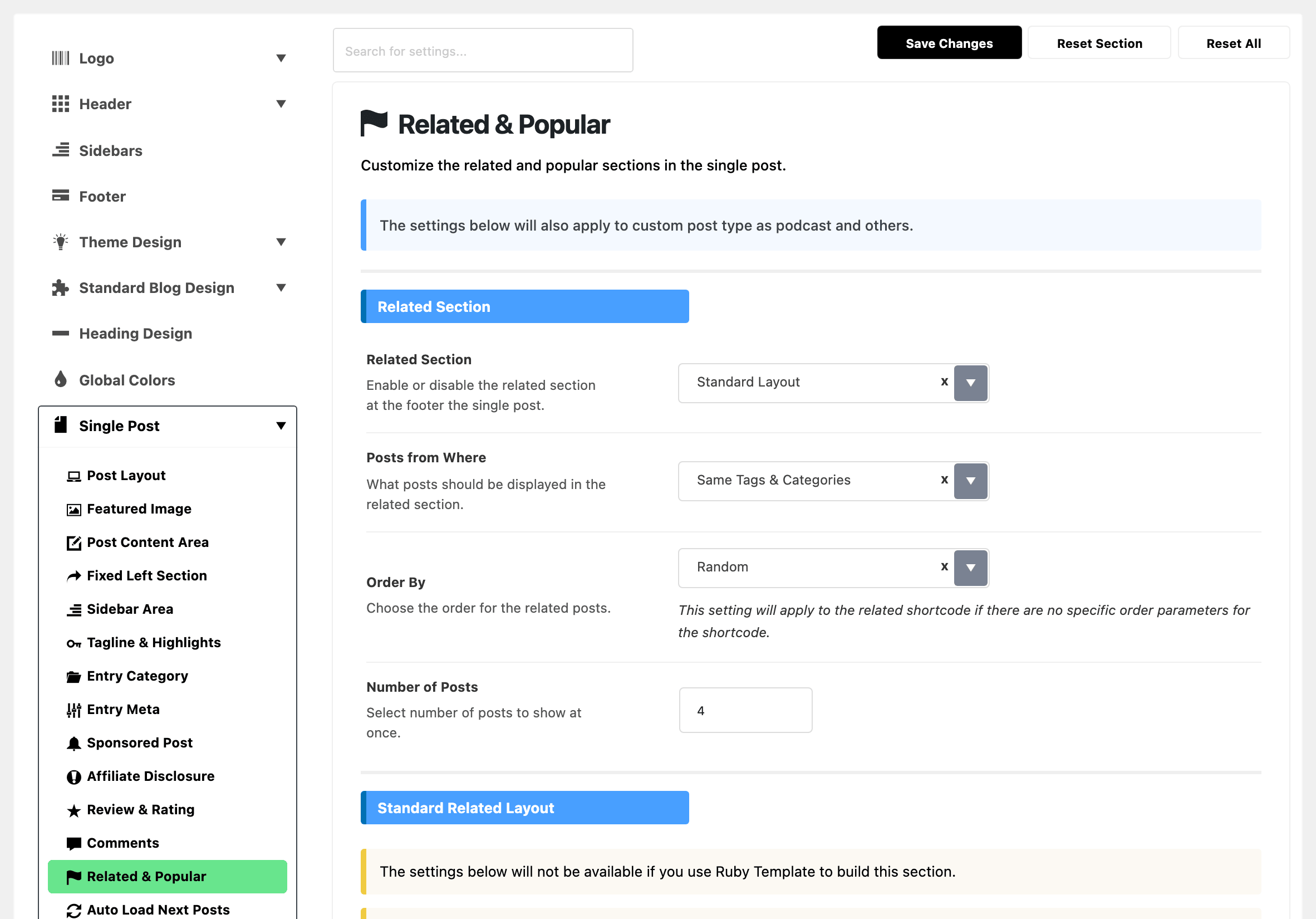Viewport: 1316px width, 919px height.
Task: Click the Post Content Area edit icon
Action: click(x=74, y=543)
